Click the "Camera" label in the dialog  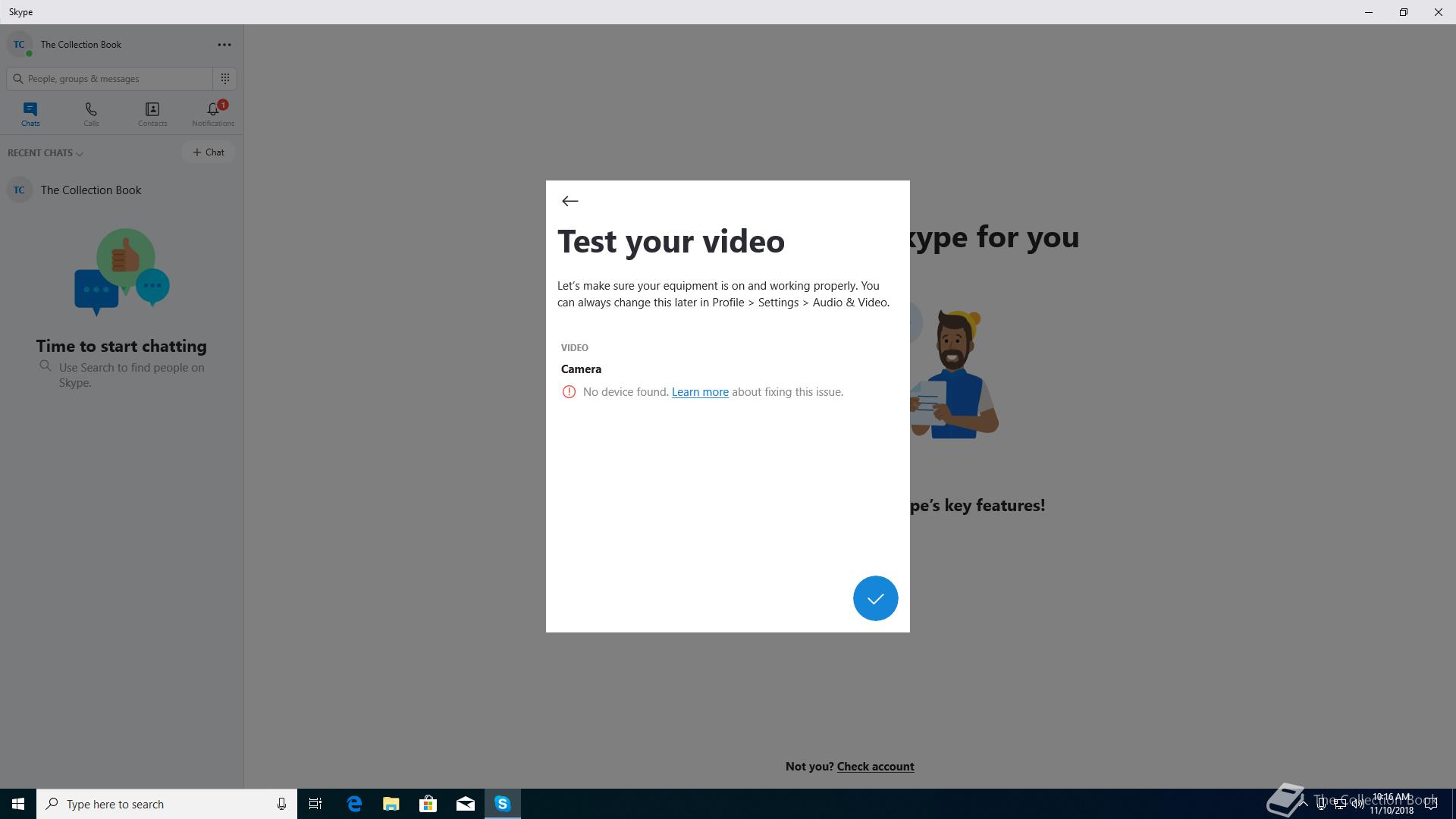pyautogui.click(x=581, y=369)
